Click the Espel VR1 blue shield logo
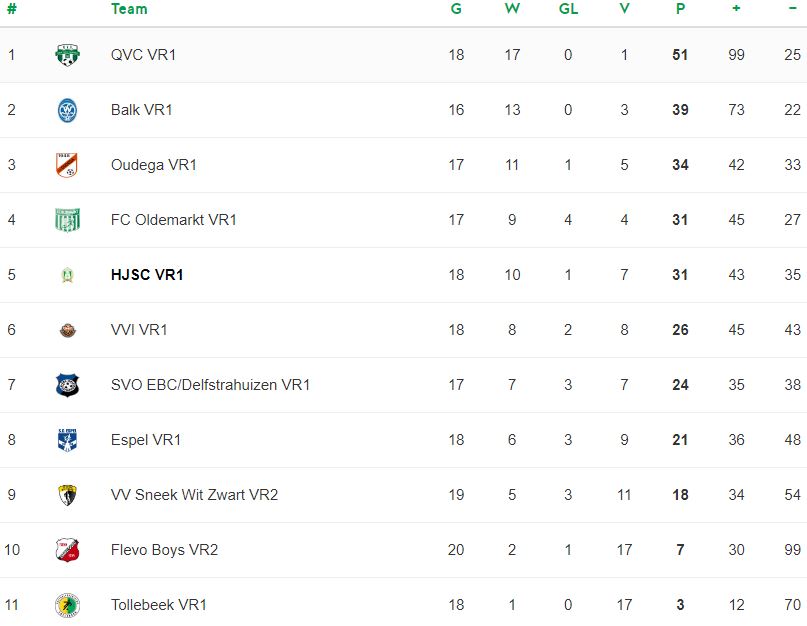 (x=67, y=440)
